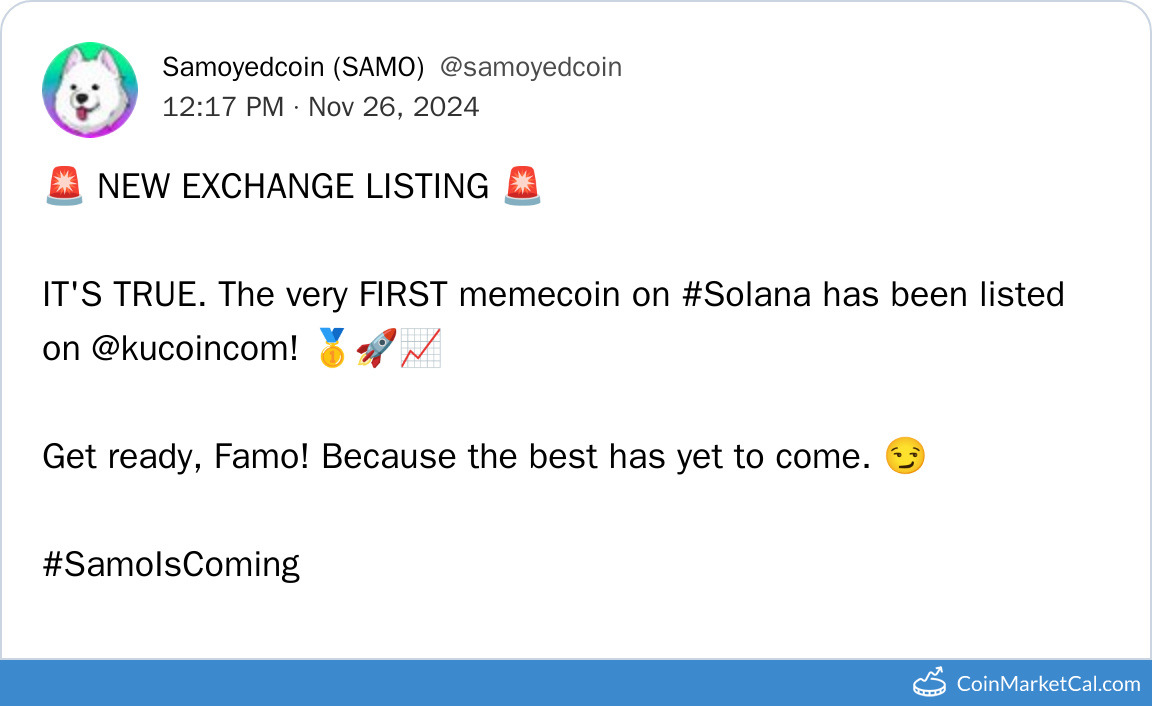Open the @samoyedcoin handle
Image resolution: width=1152 pixels, height=706 pixels.
pyautogui.click(x=531, y=67)
